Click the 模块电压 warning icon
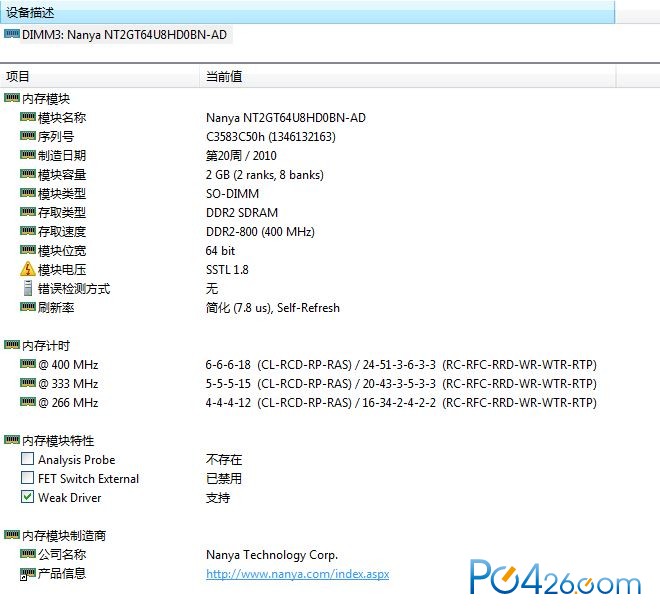660x613 pixels. pyautogui.click(x=28, y=269)
